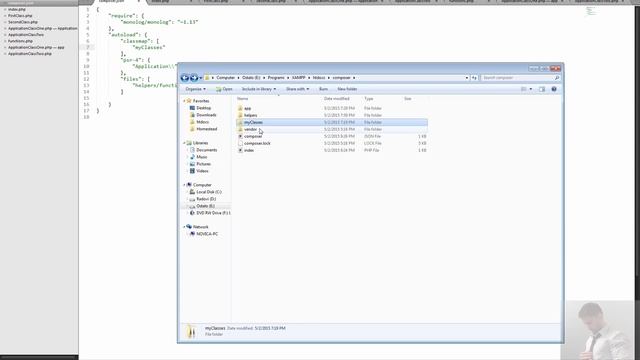Screen dimensions: 640x360
Task: Select htdocs in the address breadcrumb
Action: (x=319, y=78)
